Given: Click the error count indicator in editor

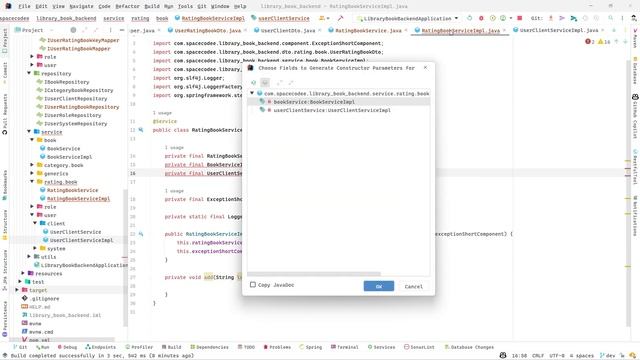Looking at the screenshot, I should [589, 42].
